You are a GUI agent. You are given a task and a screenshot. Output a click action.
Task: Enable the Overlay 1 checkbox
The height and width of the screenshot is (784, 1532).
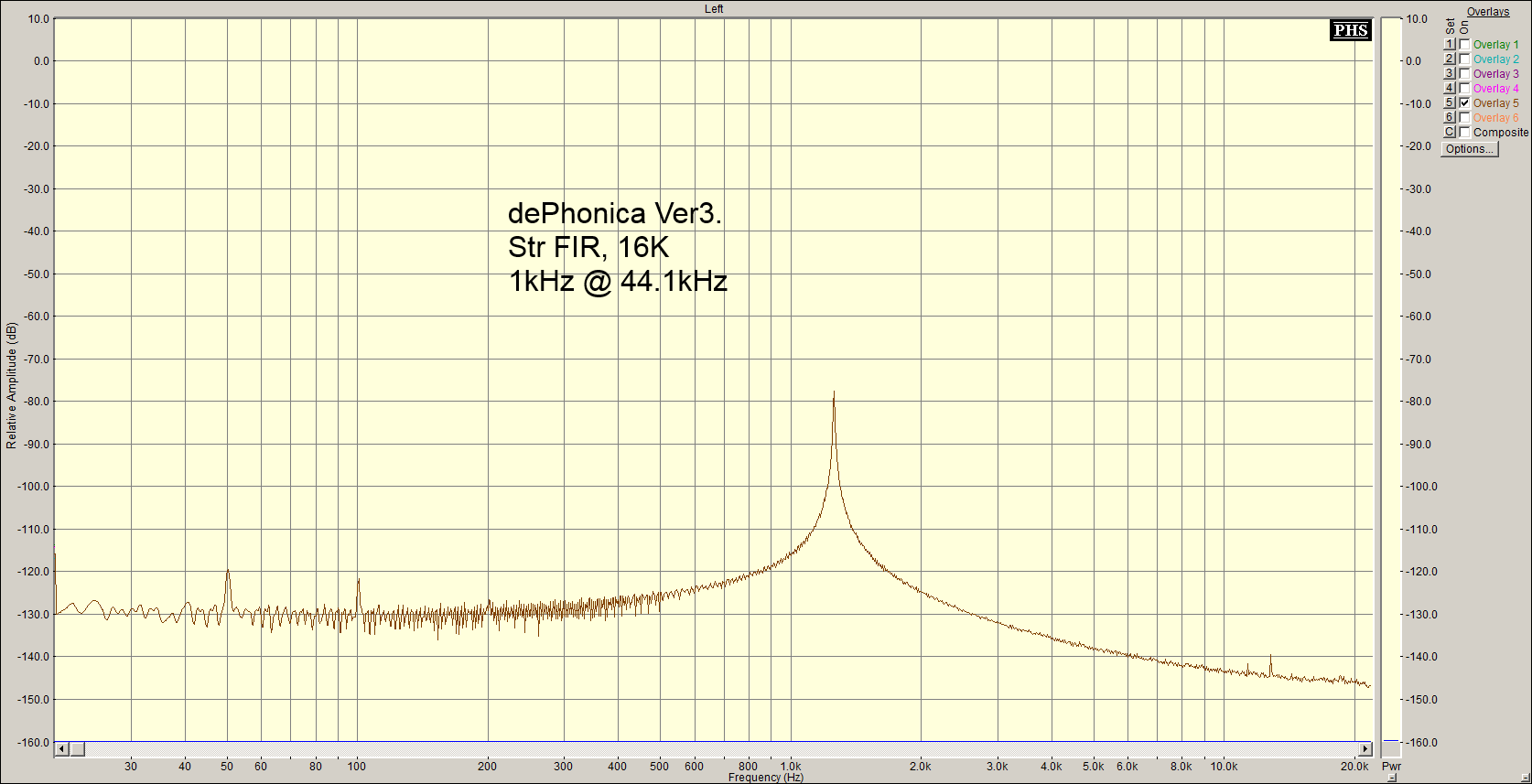[x=1464, y=45]
